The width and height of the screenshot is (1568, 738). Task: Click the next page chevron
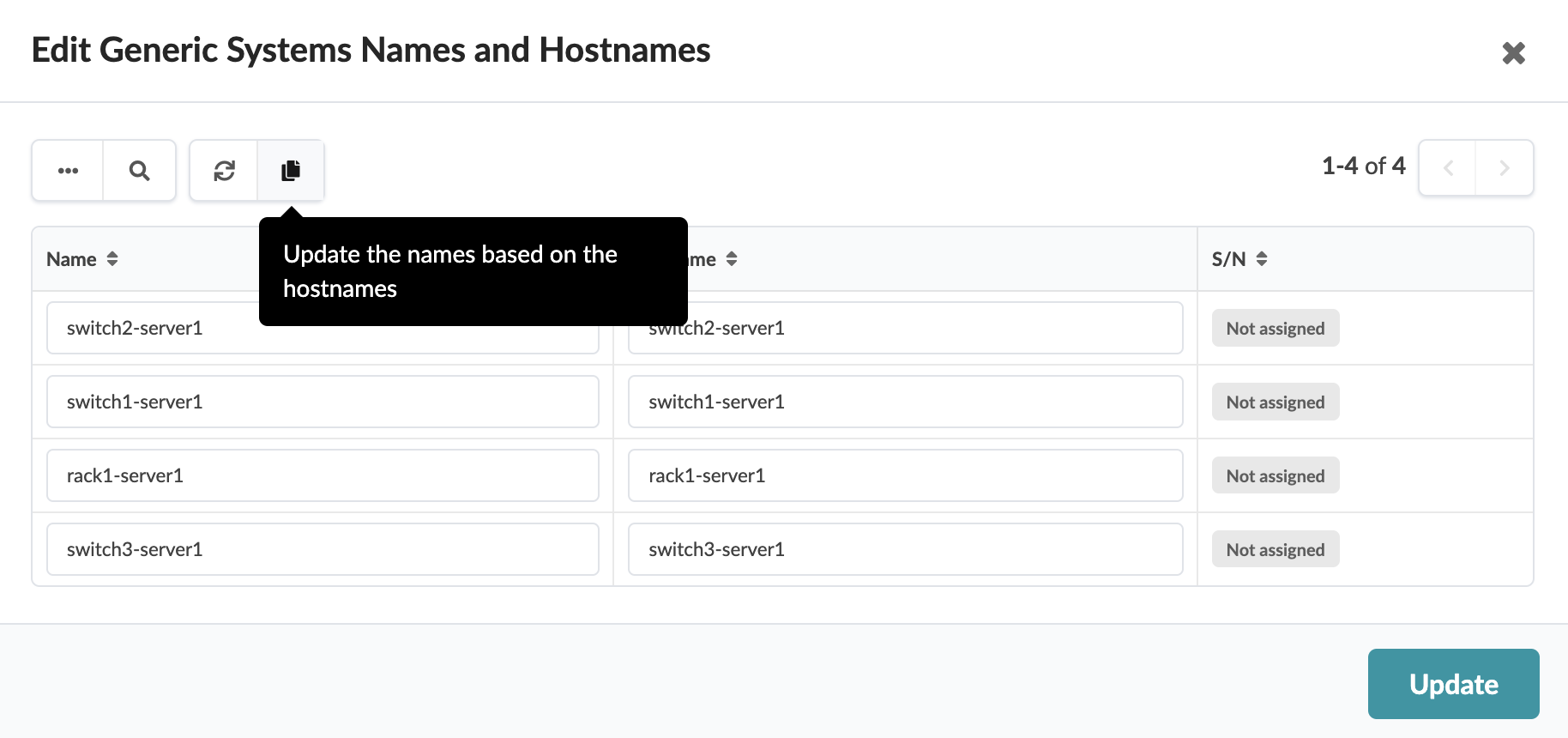(x=1505, y=167)
